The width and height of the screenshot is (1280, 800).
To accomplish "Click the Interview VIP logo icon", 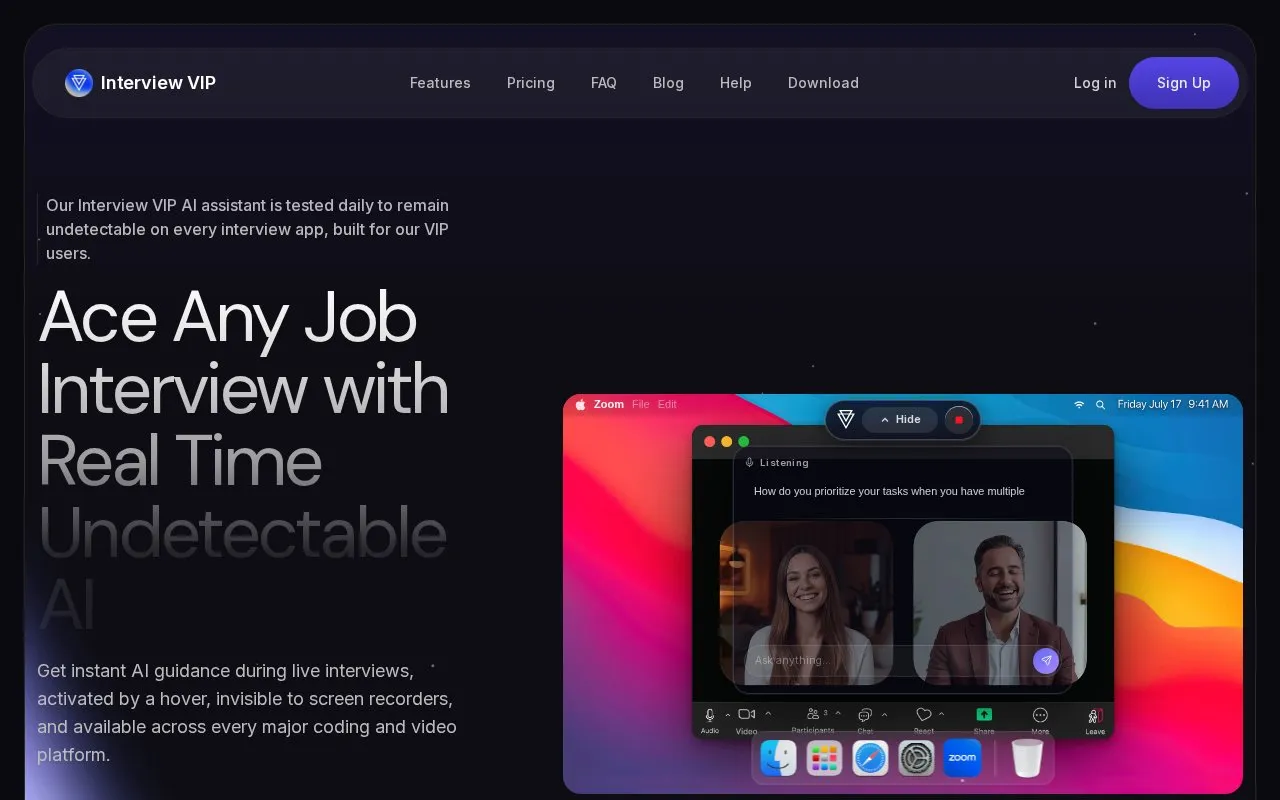I will pos(79,83).
